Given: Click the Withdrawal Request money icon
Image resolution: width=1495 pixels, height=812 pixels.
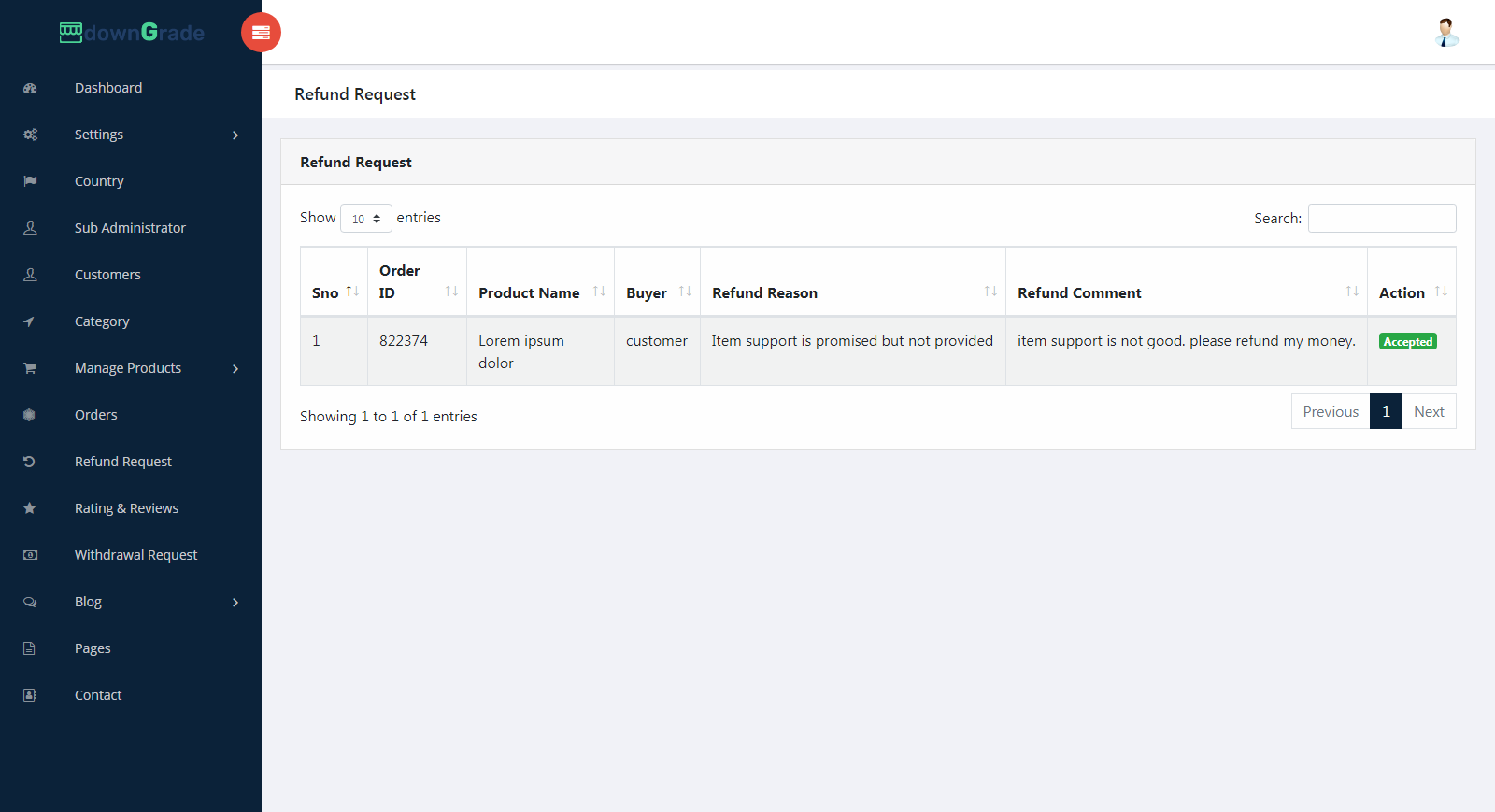Looking at the screenshot, I should pyautogui.click(x=30, y=555).
